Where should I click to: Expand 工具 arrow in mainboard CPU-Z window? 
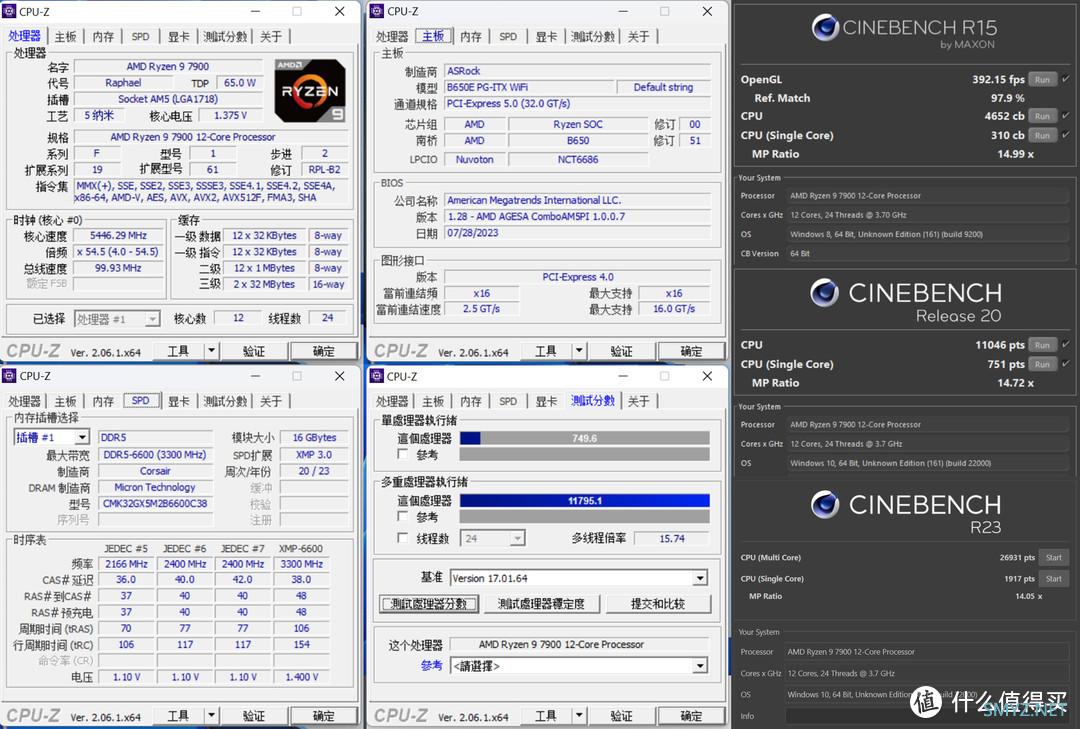pos(579,351)
